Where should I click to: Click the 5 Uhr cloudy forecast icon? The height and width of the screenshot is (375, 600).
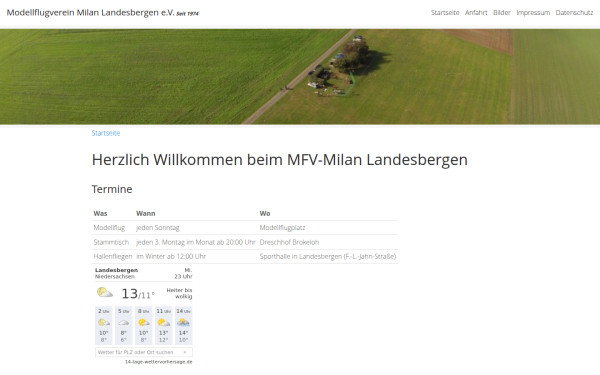pyautogui.click(x=124, y=323)
